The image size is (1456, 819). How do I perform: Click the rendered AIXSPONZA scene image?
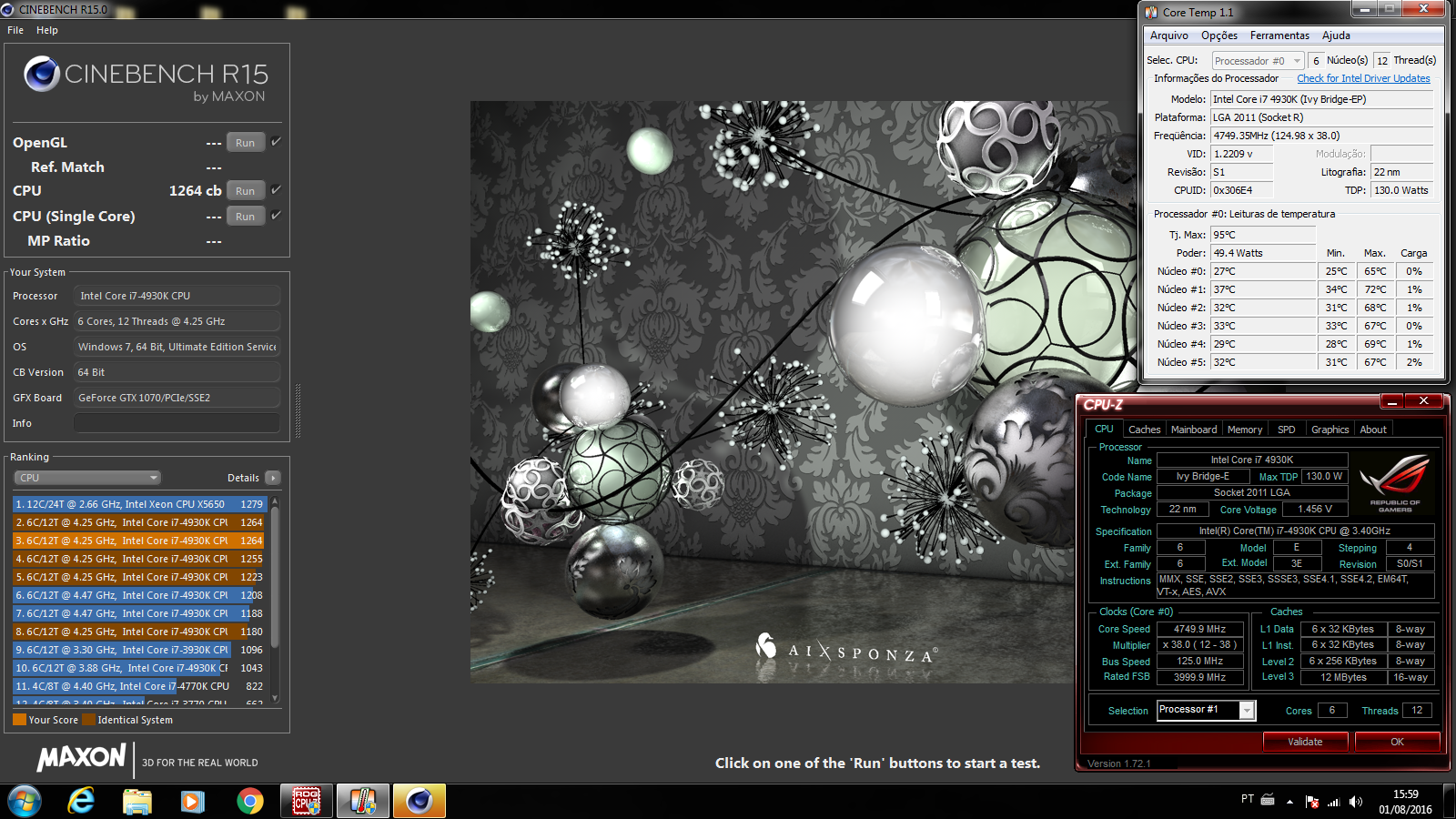point(772,392)
